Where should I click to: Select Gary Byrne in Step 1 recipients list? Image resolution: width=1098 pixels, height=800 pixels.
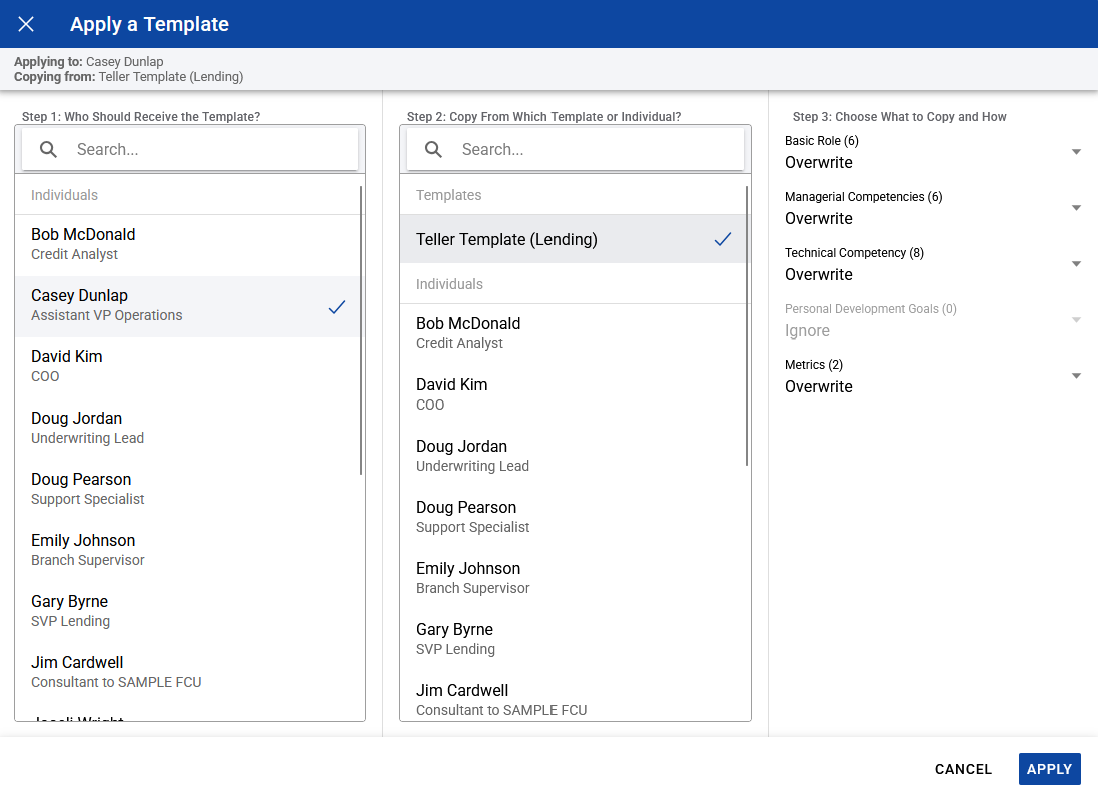click(187, 611)
